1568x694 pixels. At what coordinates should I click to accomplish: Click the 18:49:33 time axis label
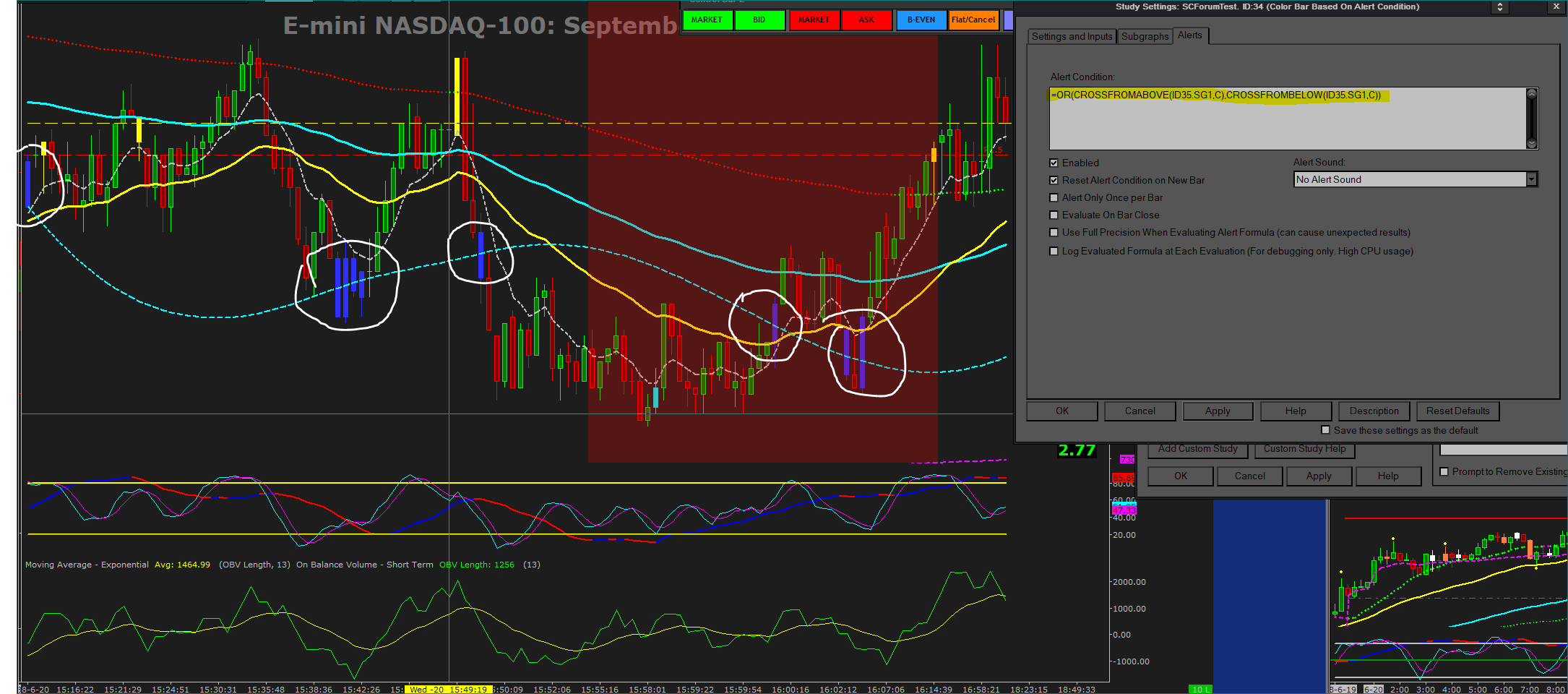click(1077, 690)
